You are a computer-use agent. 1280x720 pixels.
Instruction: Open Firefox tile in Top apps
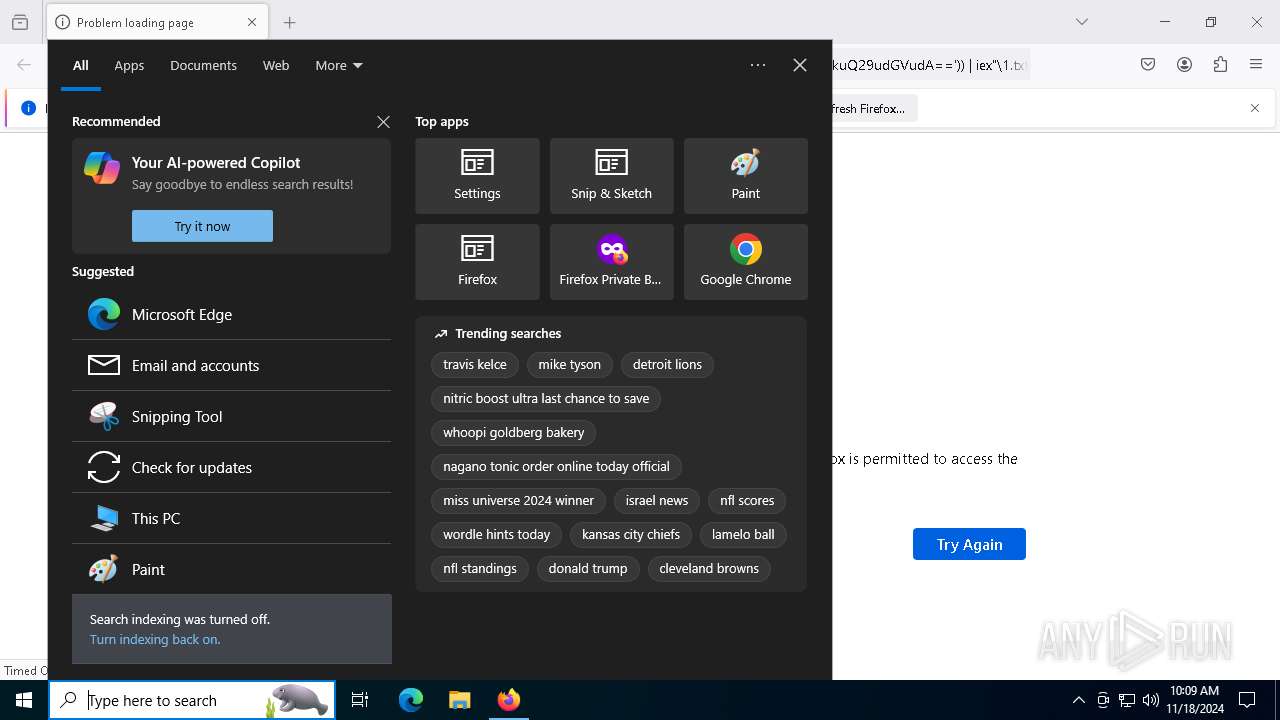pos(477,262)
